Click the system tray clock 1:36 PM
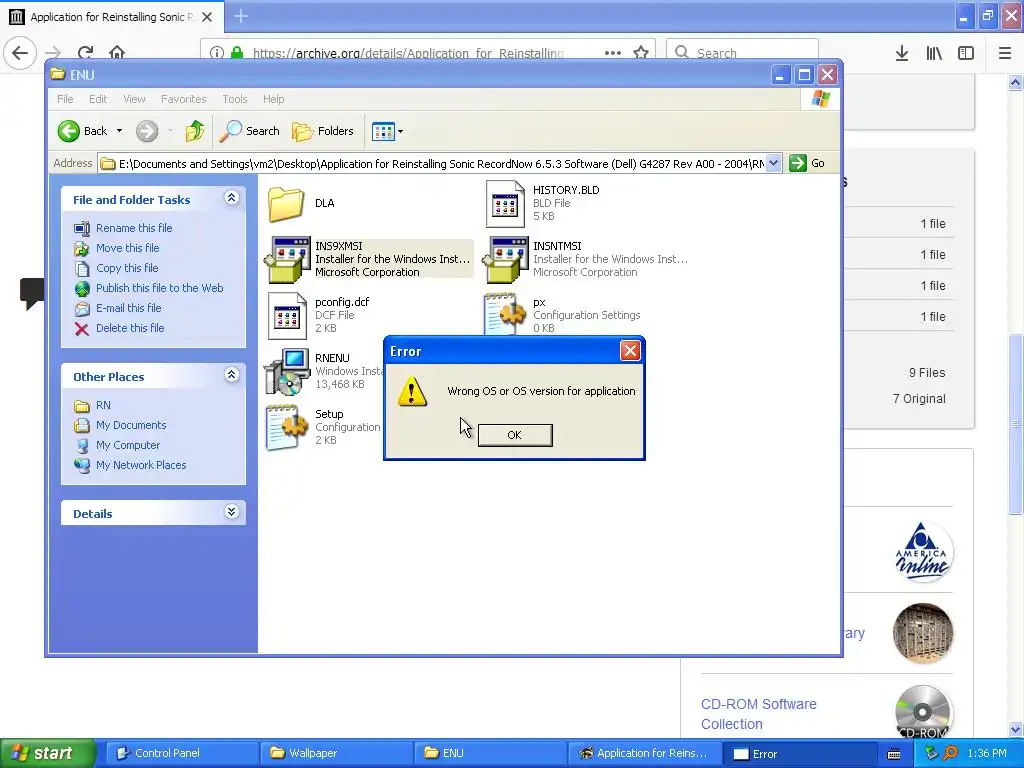1024x768 pixels. [987, 754]
